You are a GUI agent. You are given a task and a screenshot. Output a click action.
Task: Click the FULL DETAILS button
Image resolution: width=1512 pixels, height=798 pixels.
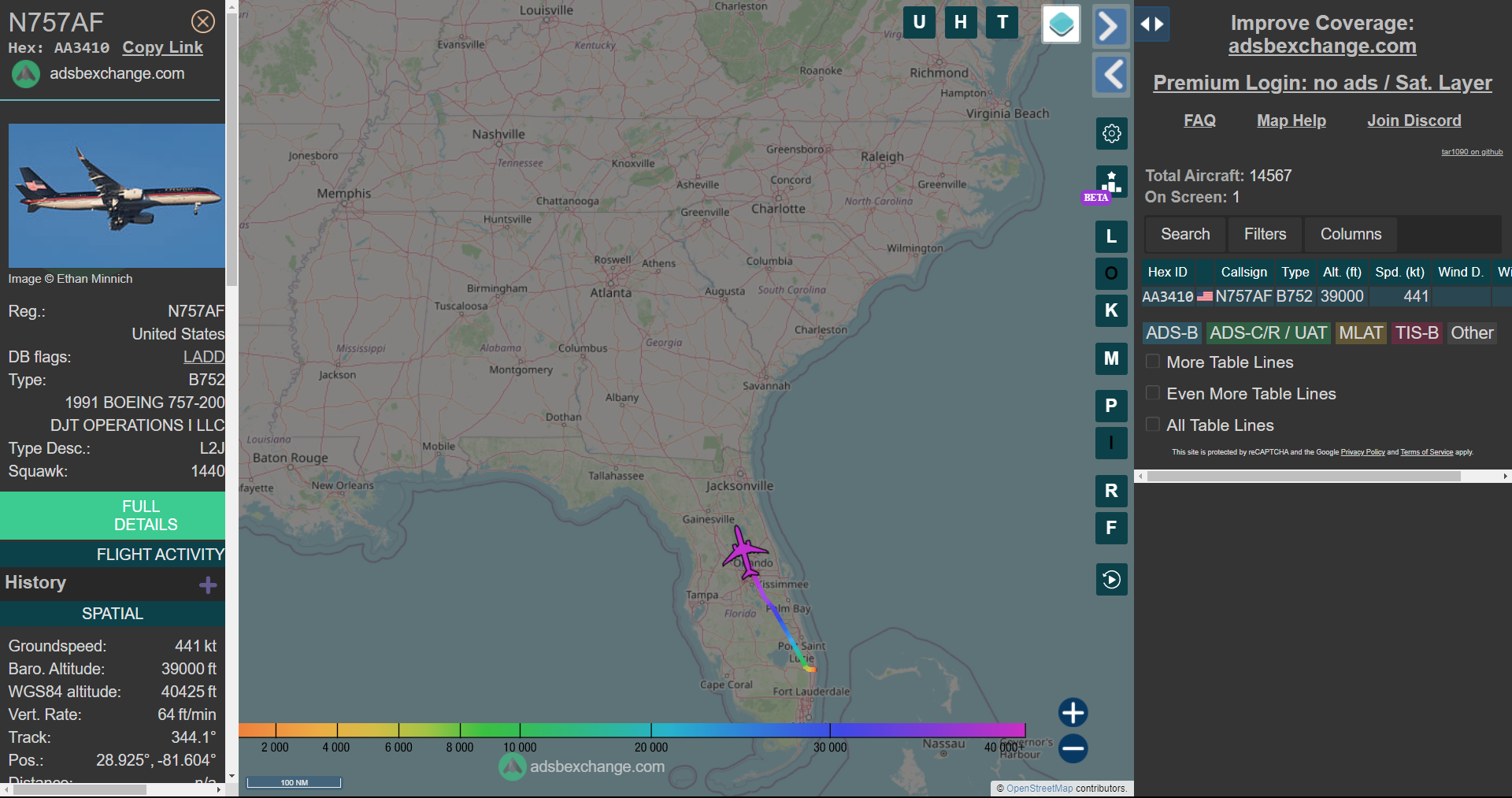[x=113, y=515]
